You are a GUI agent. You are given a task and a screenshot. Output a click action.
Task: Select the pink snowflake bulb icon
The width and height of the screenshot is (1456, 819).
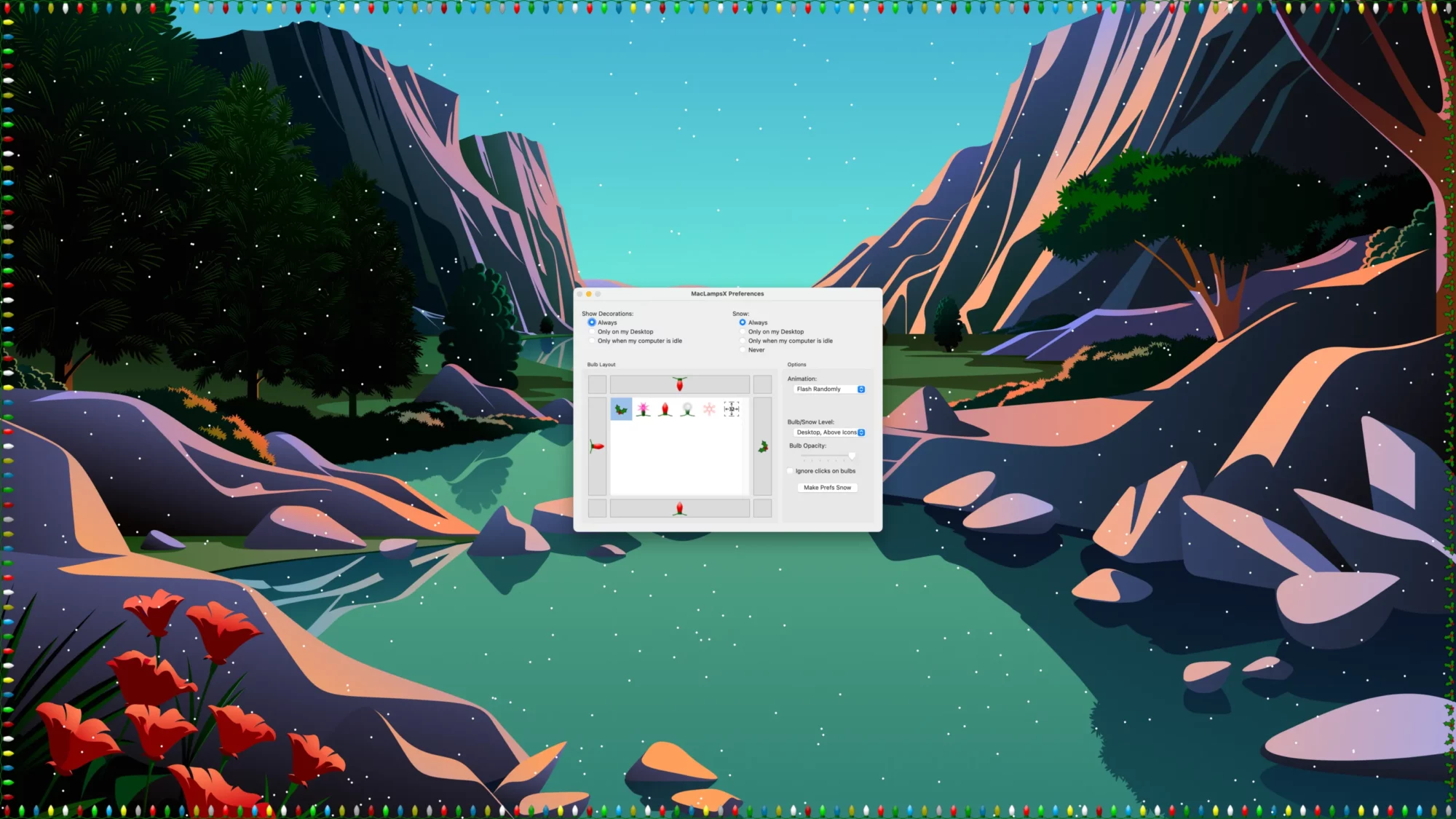click(x=709, y=408)
